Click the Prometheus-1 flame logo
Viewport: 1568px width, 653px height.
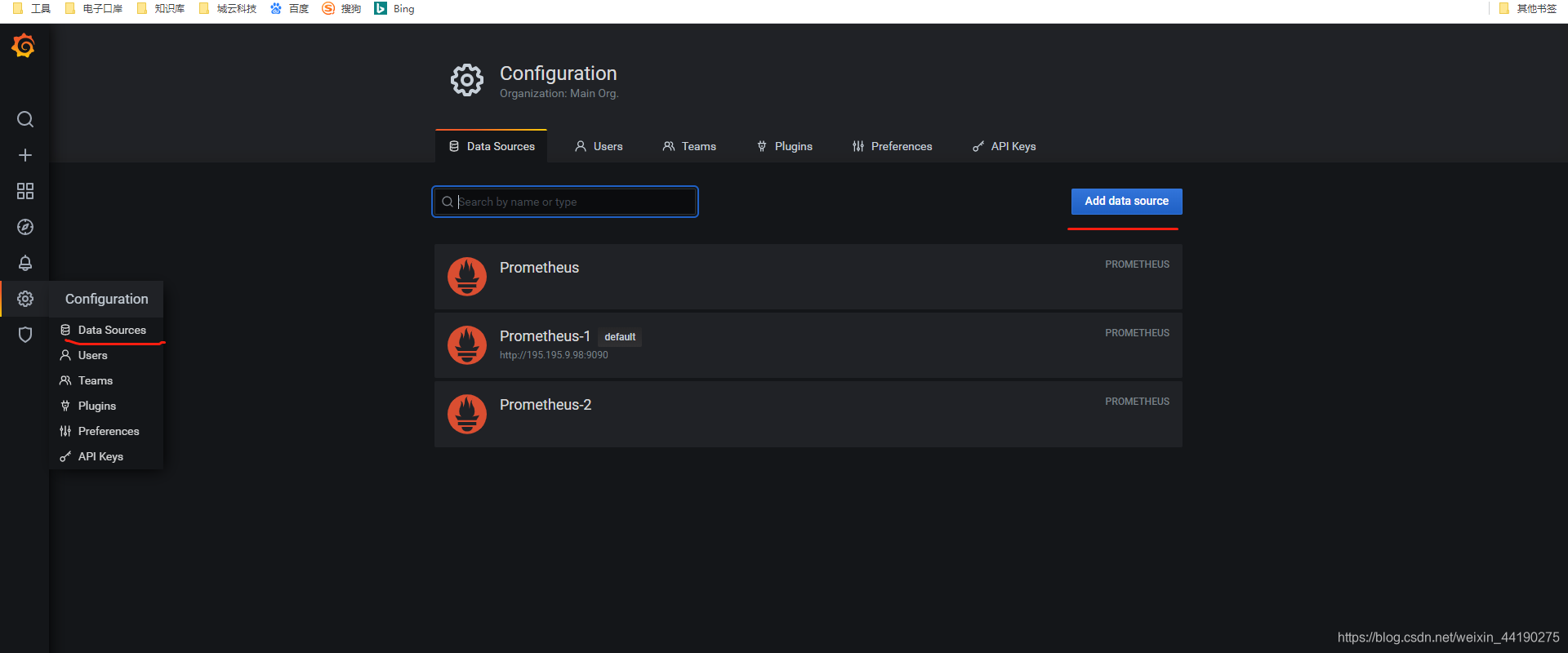click(x=467, y=345)
